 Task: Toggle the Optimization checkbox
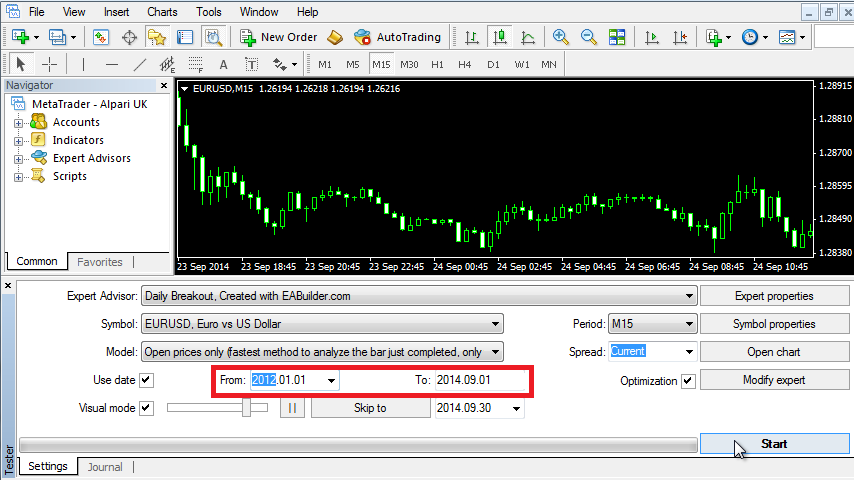click(688, 380)
